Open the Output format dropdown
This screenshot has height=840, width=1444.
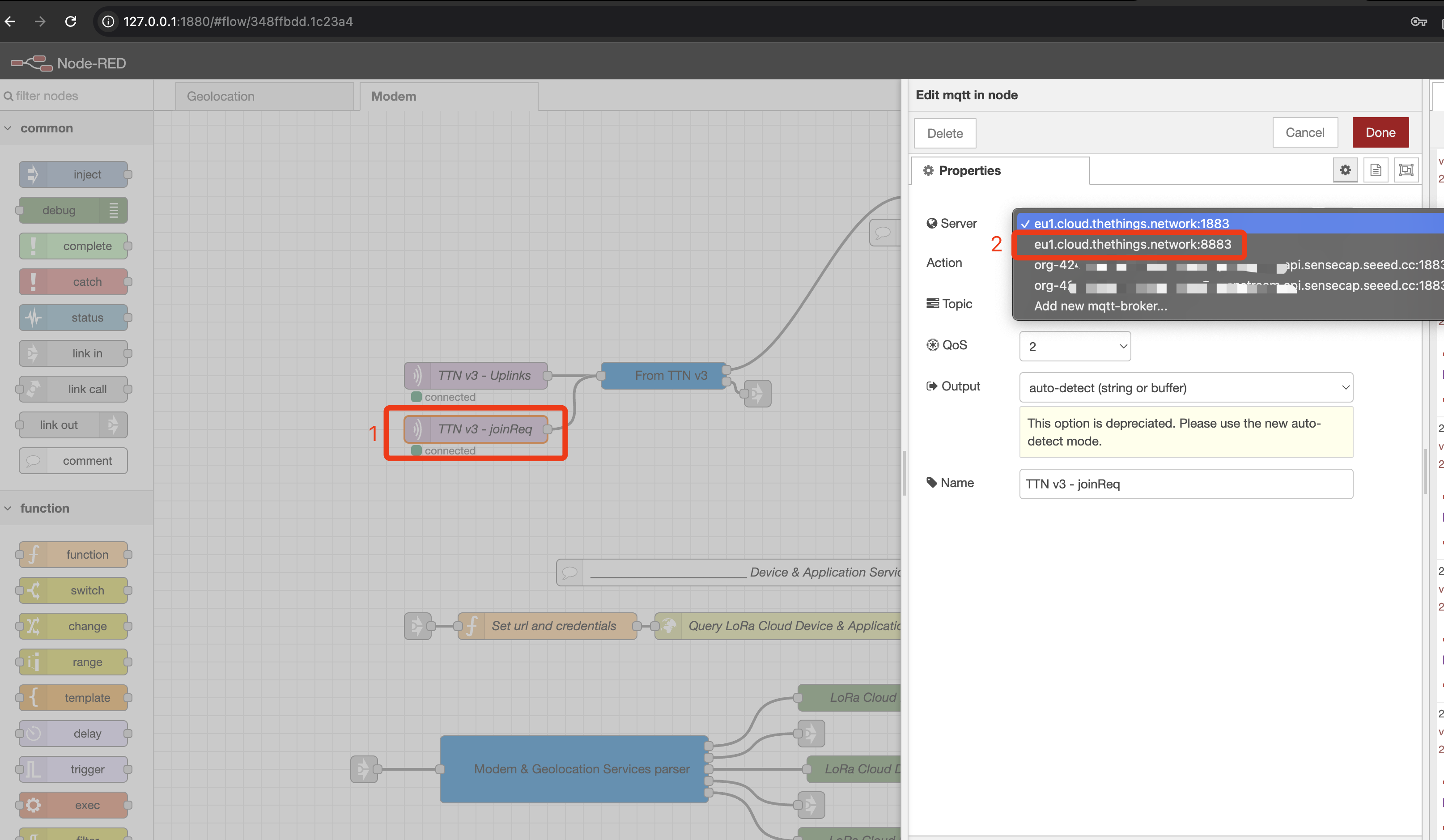1185,387
